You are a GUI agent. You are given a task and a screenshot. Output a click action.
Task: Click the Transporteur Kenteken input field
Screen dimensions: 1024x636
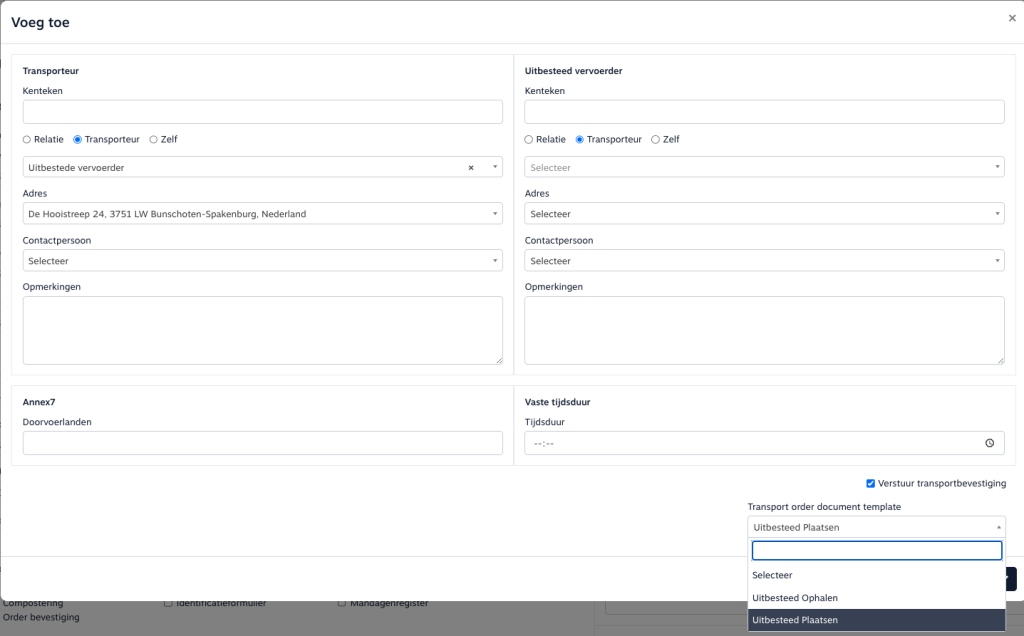coord(262,112)
